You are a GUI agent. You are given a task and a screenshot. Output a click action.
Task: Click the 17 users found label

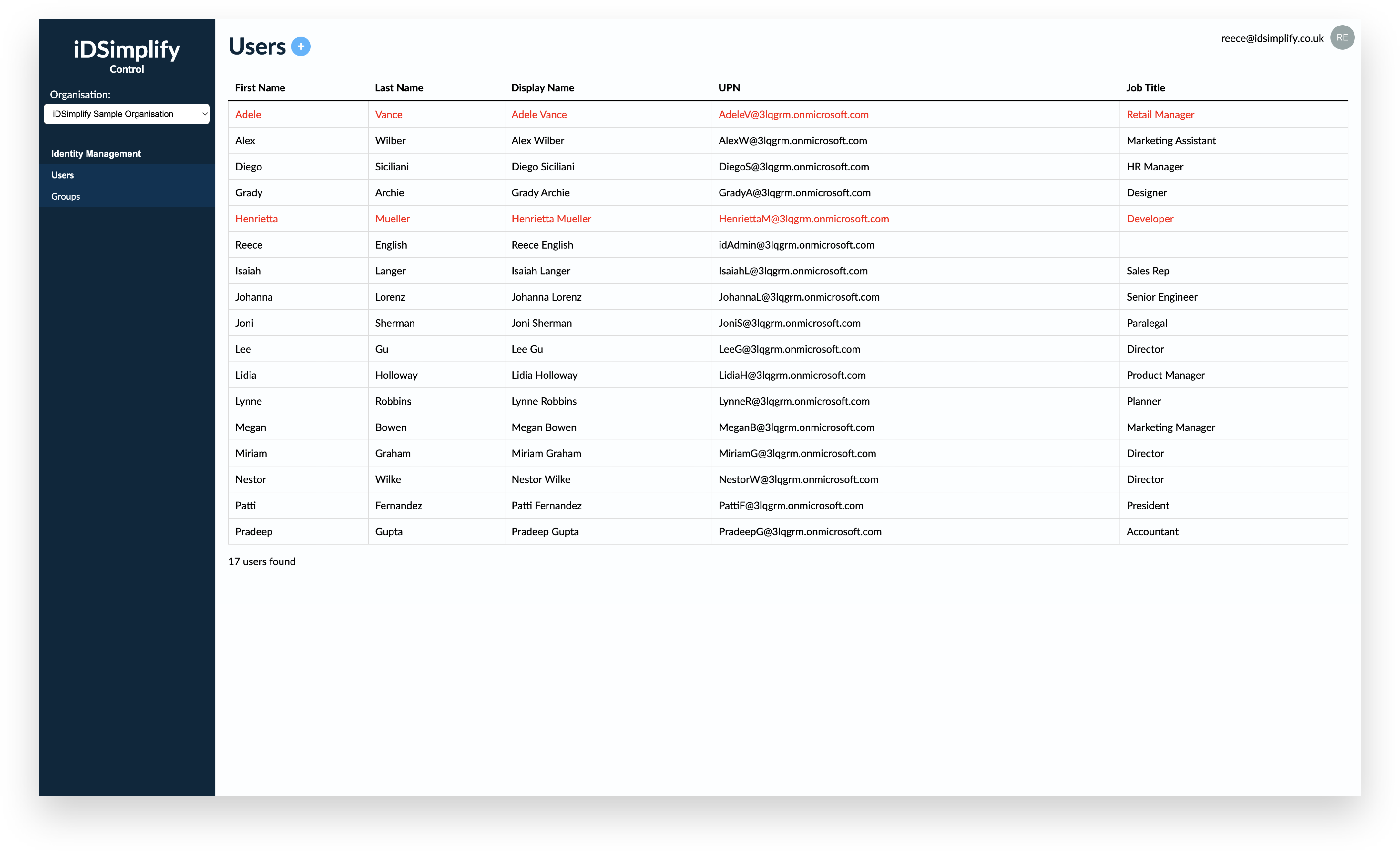click(261, 561)
